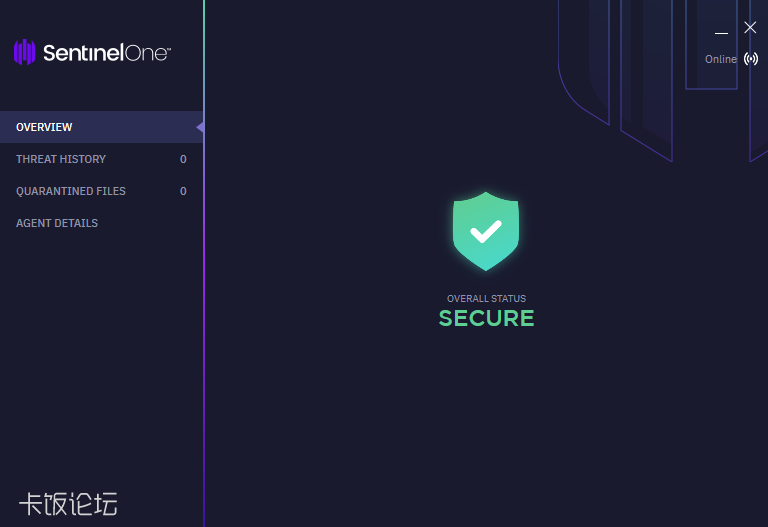Open the Quarantined Files section
Screen dimensions: 768x527
101,191
